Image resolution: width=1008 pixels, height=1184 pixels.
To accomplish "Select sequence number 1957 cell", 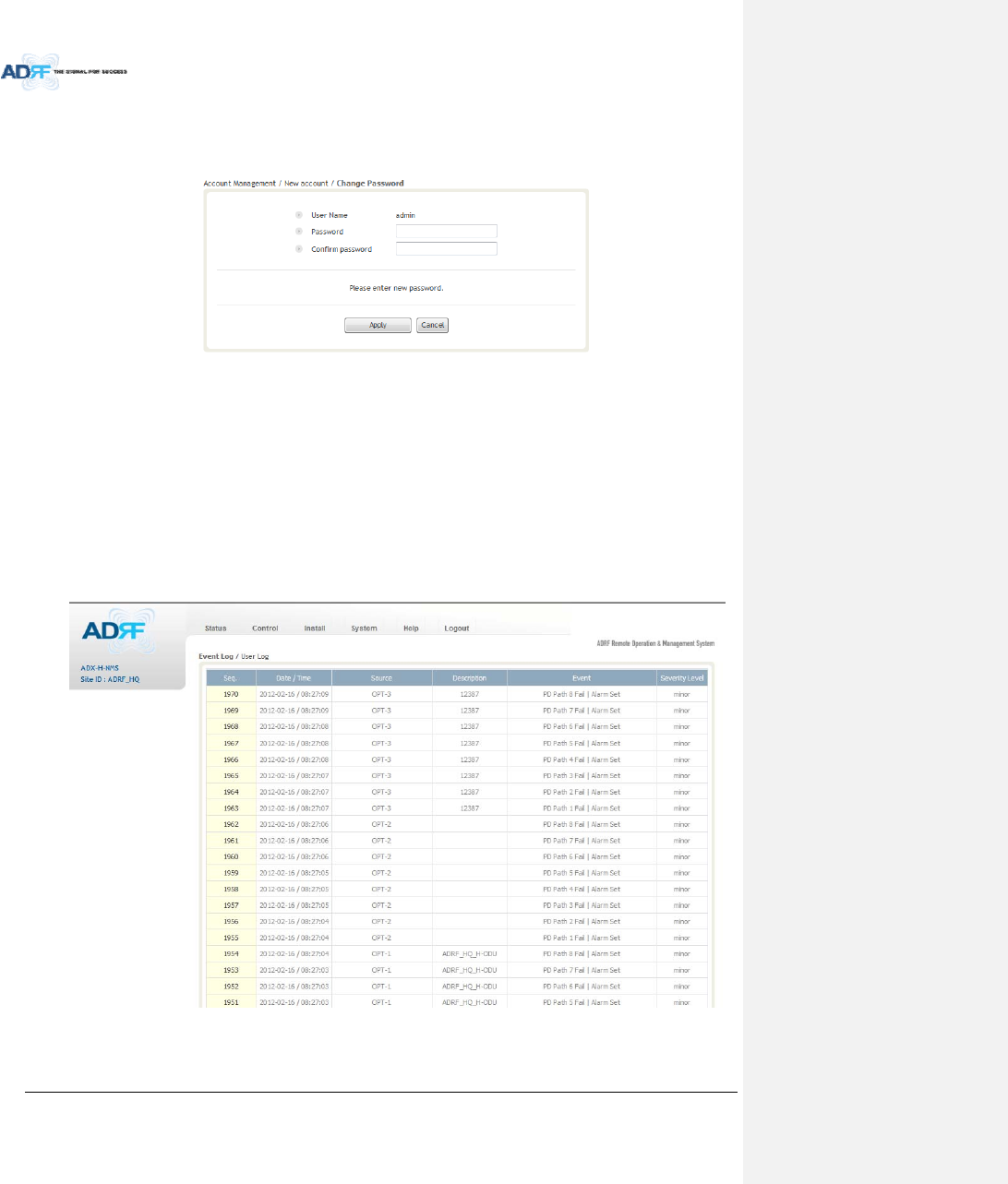I will tap(231, 905).
